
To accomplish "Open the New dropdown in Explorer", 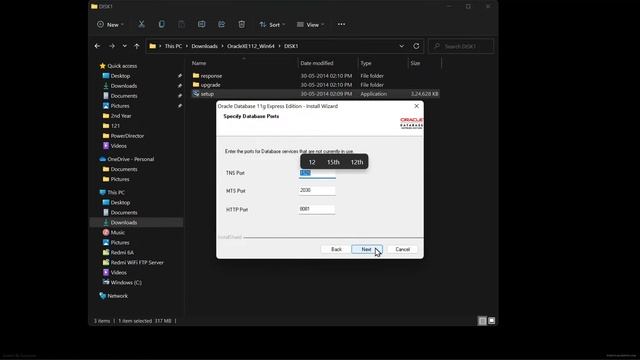I will pyautogui.click(x=110, y=24).
